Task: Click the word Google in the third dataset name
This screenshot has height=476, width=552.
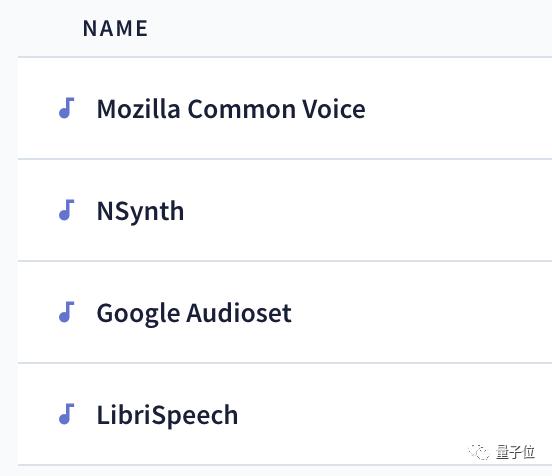Action: tap(138, 314)
